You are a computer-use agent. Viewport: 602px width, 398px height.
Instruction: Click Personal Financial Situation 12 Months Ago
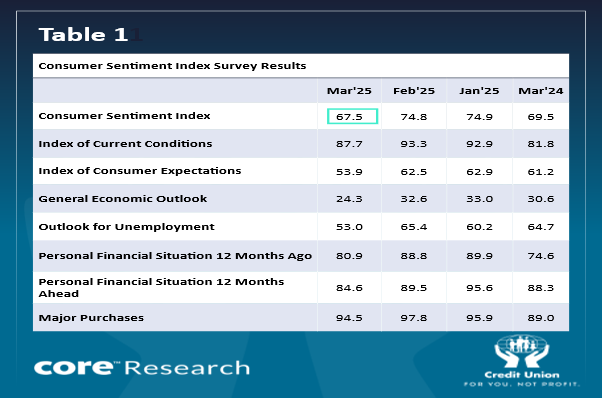pos(175,256)
